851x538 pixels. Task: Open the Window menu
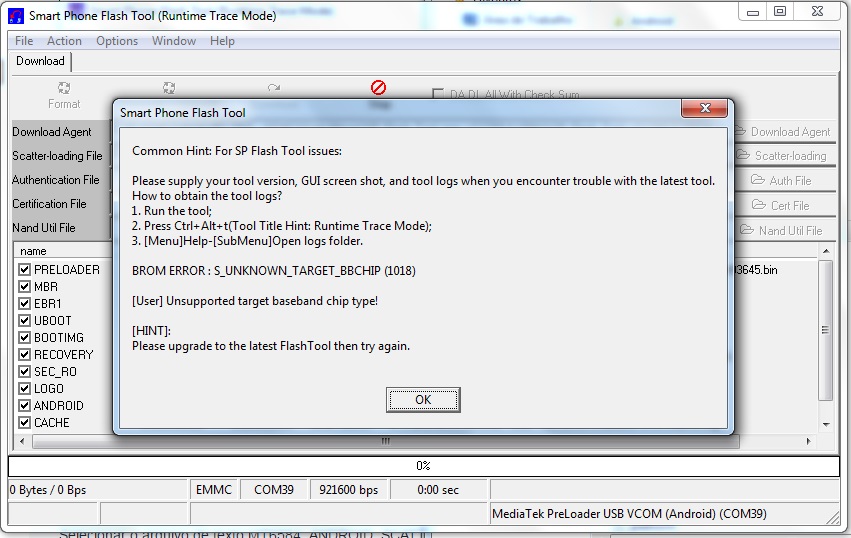[174, 41]
